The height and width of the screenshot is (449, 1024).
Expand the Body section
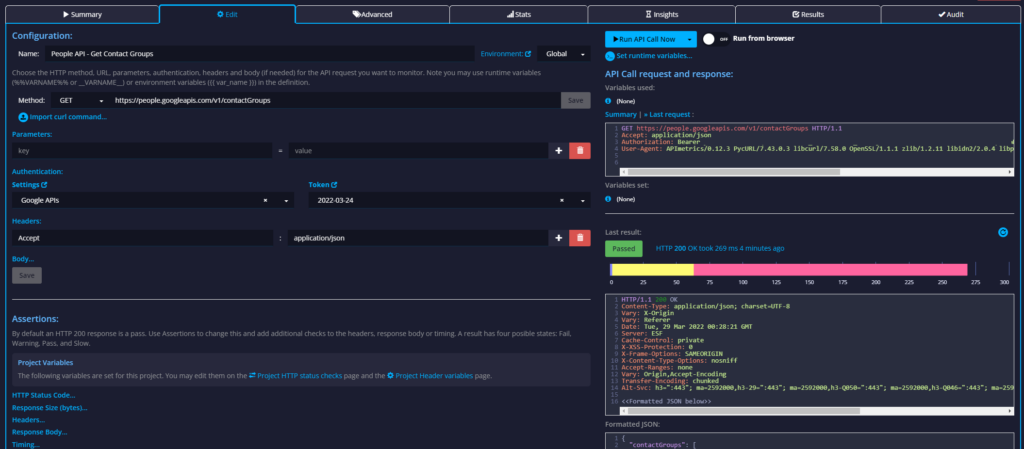tap(23, 259)
